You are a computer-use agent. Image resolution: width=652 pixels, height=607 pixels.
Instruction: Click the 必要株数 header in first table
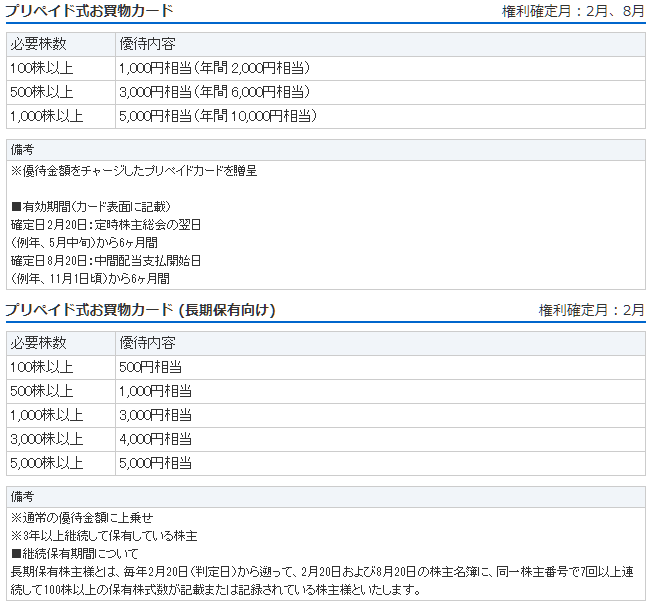click(61, 44)
